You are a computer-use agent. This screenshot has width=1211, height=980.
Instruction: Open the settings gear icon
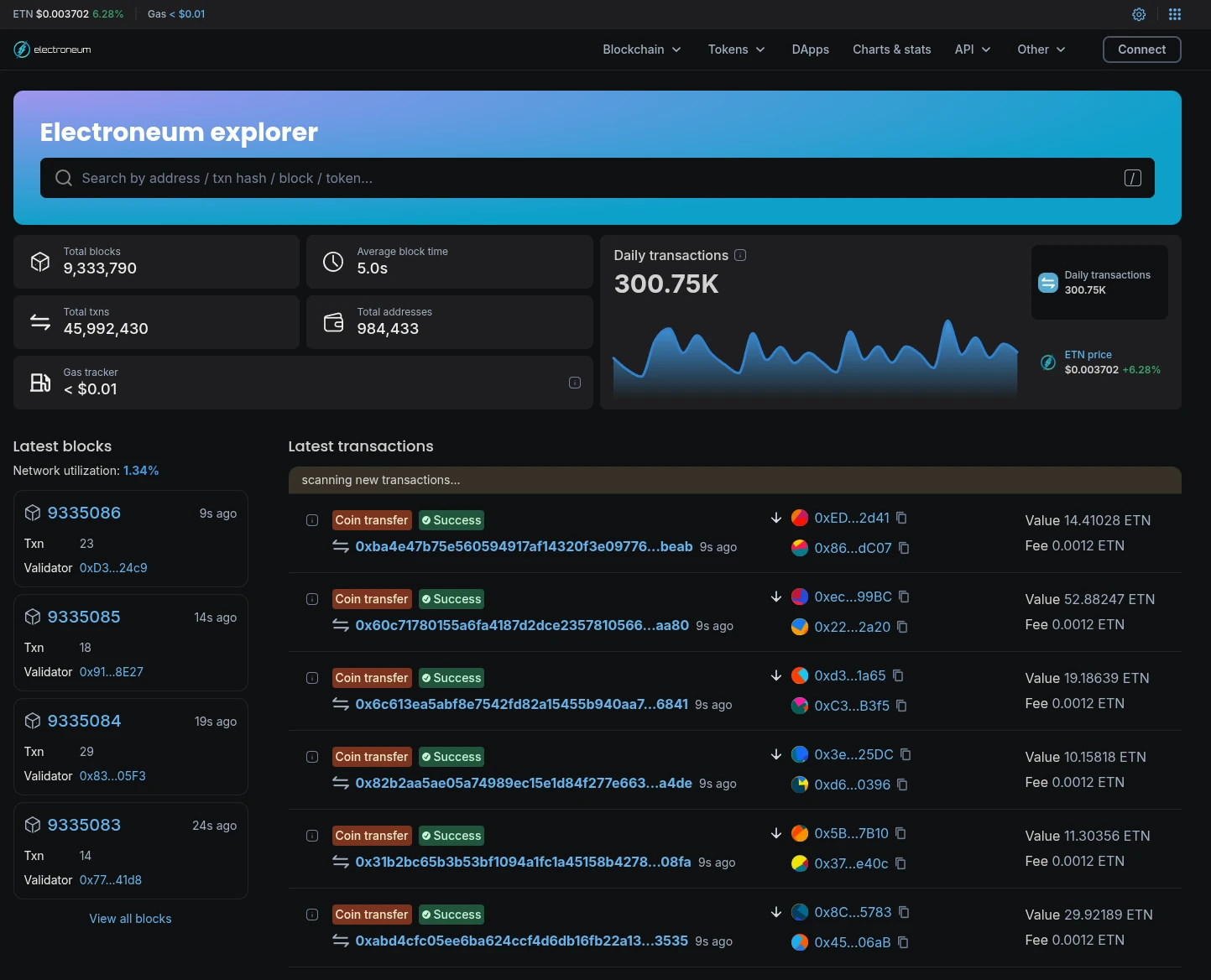tap(1139, 14)
